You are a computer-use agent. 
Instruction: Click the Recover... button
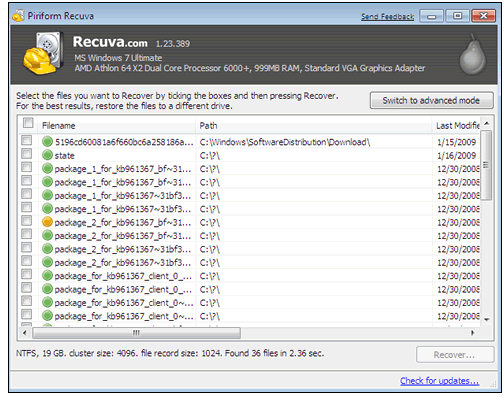(455, 355)
